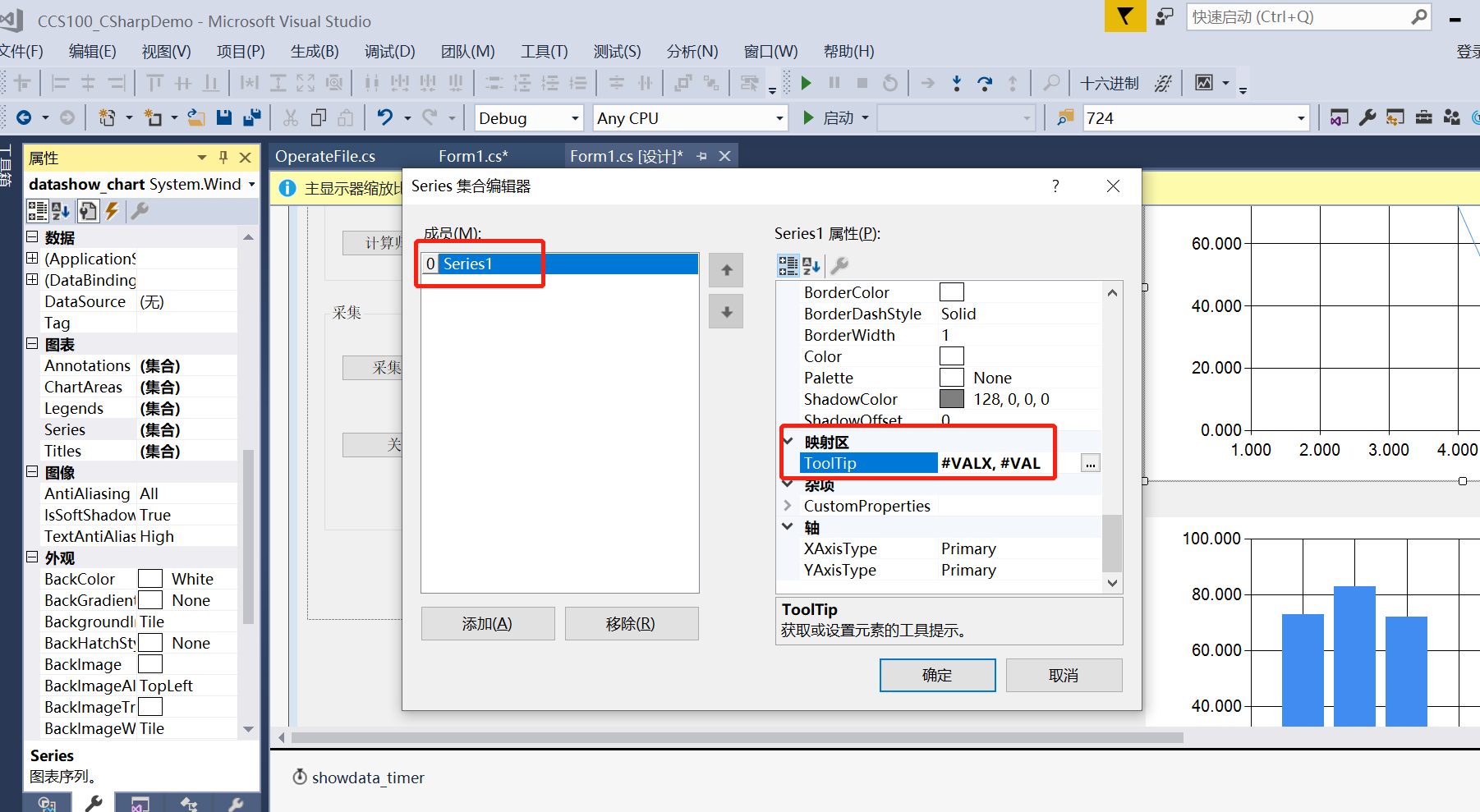
Task: Open the Quick Launch search box
Action: click(x=1308, y=16)
